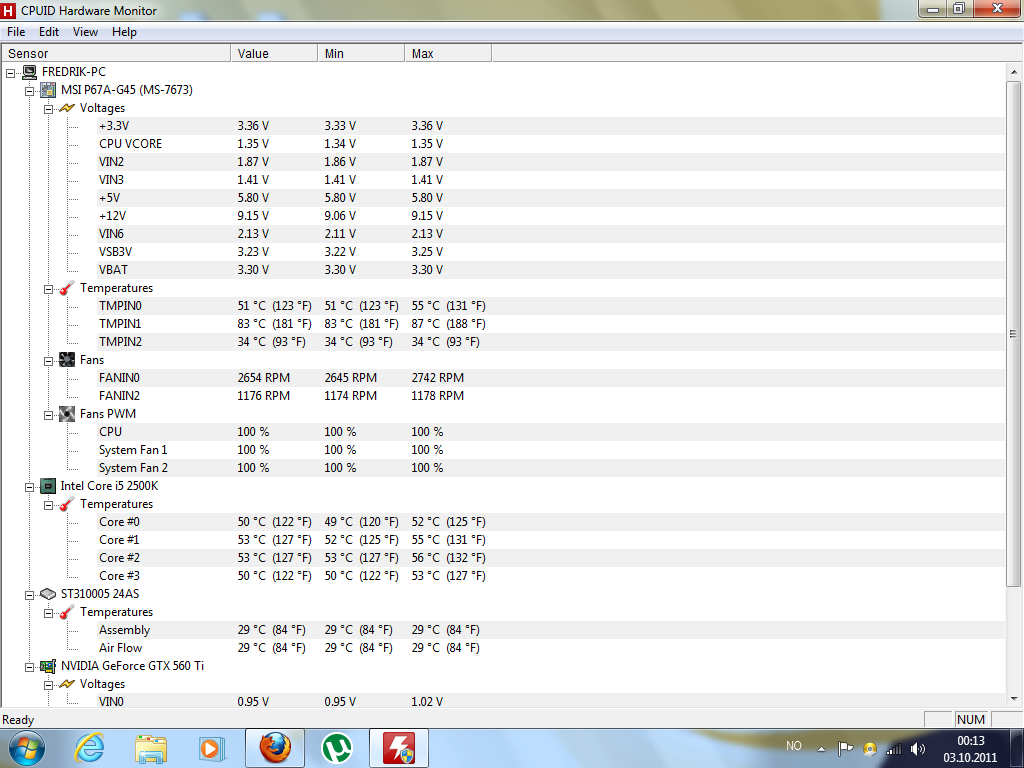Click the CPUID Hardware Monitor title bar icon
This screenshot has width=1024, height=768.
click(8, 10)
